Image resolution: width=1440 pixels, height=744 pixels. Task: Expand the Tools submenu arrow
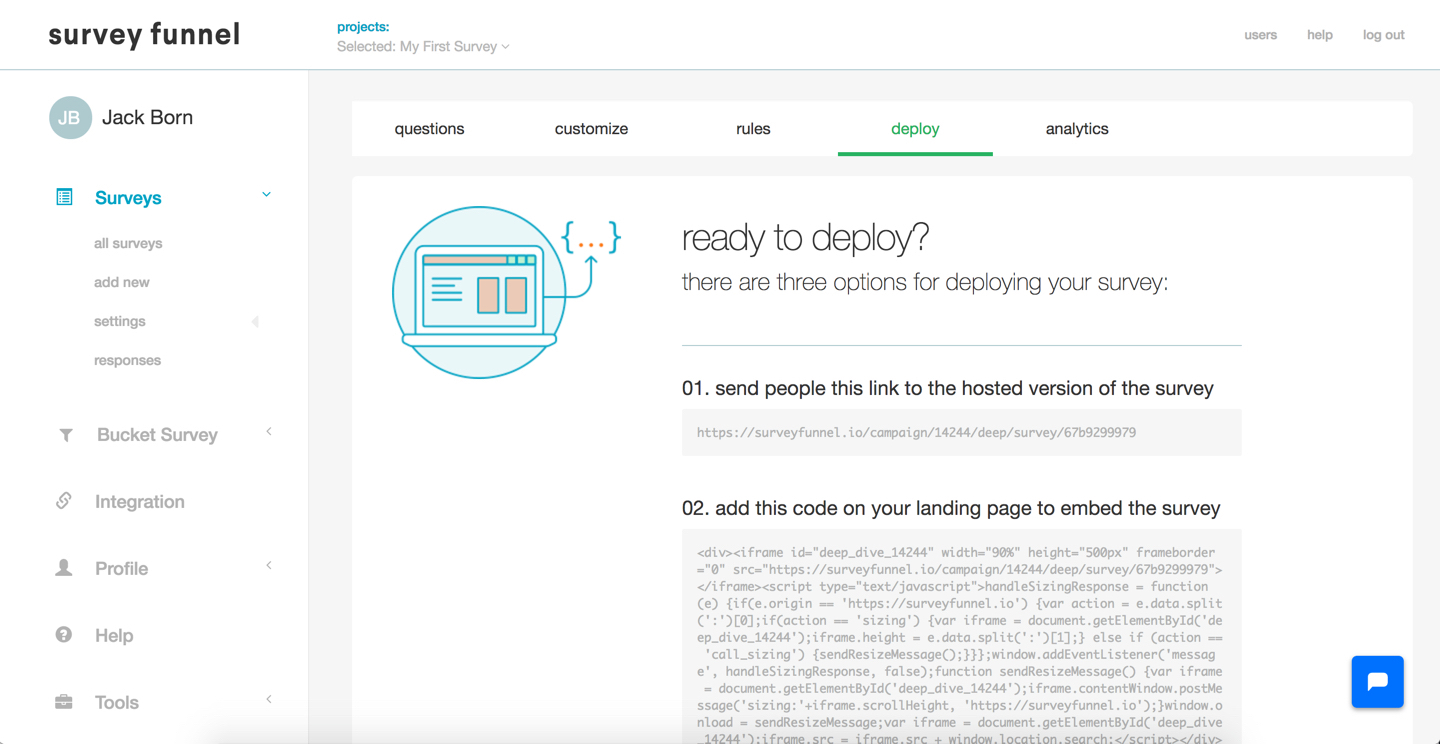pyautogui.click(x=269, y=700)
